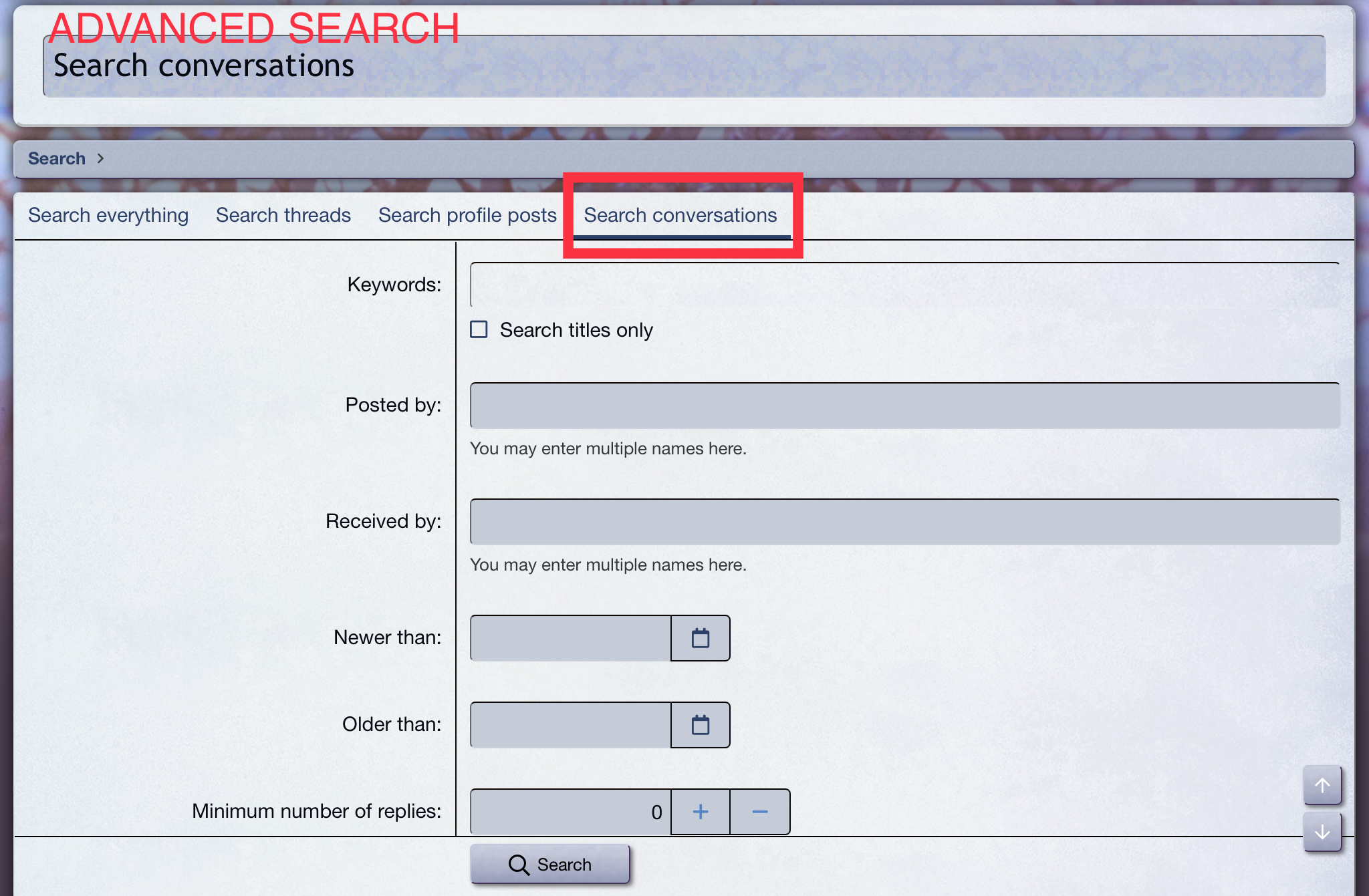Switch to the Search profile posts tab
Screen dimensions: 1369x896
467,215
